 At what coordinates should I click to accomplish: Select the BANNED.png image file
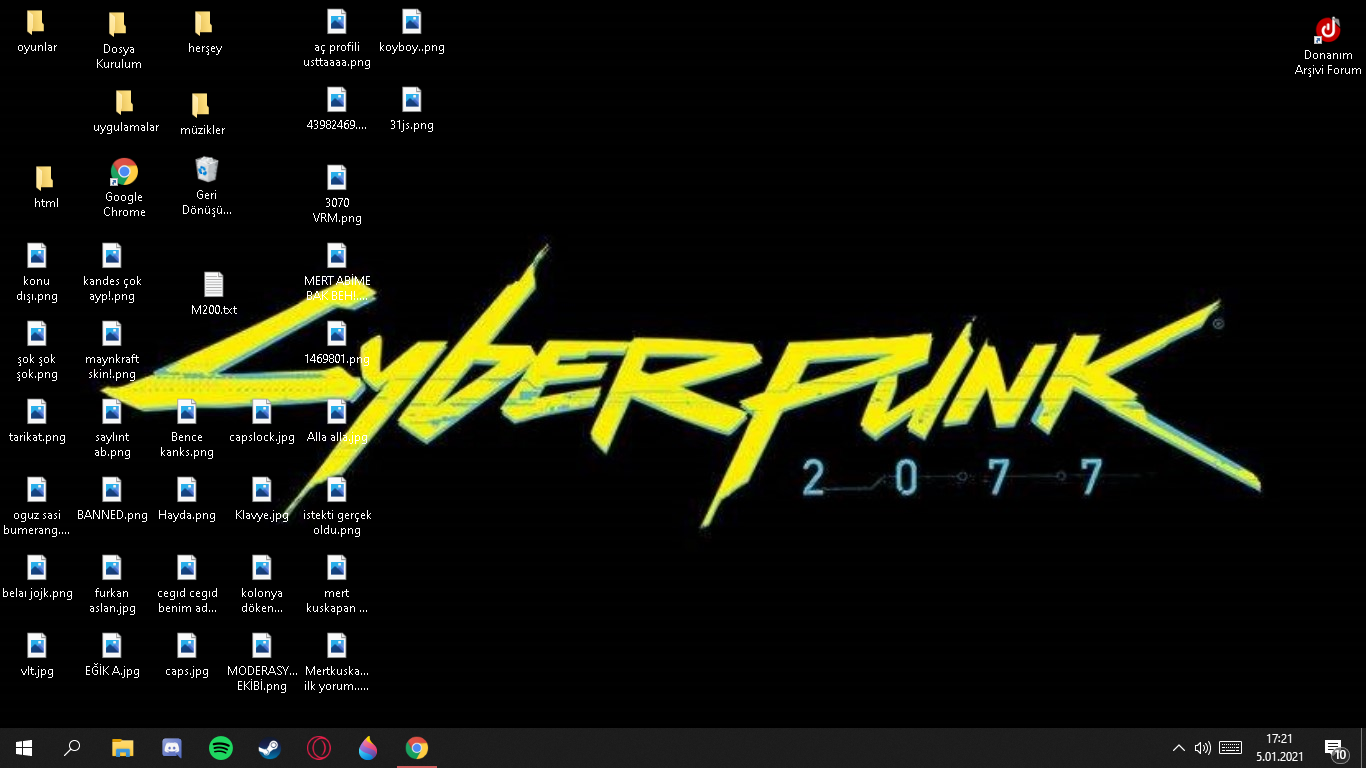(112, 499)
